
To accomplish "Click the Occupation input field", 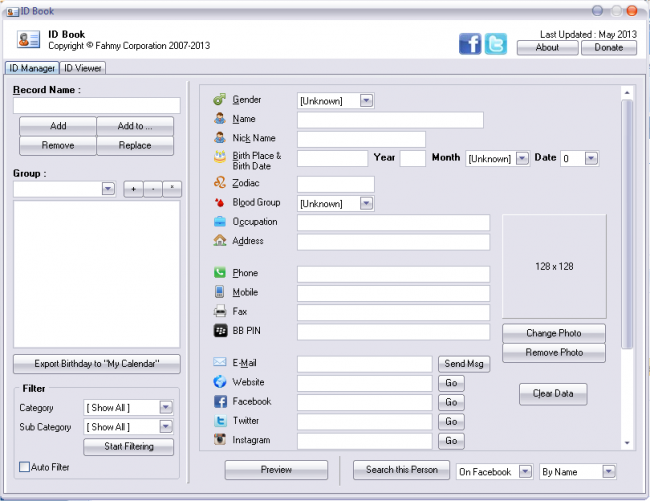I will coord(393,223).
